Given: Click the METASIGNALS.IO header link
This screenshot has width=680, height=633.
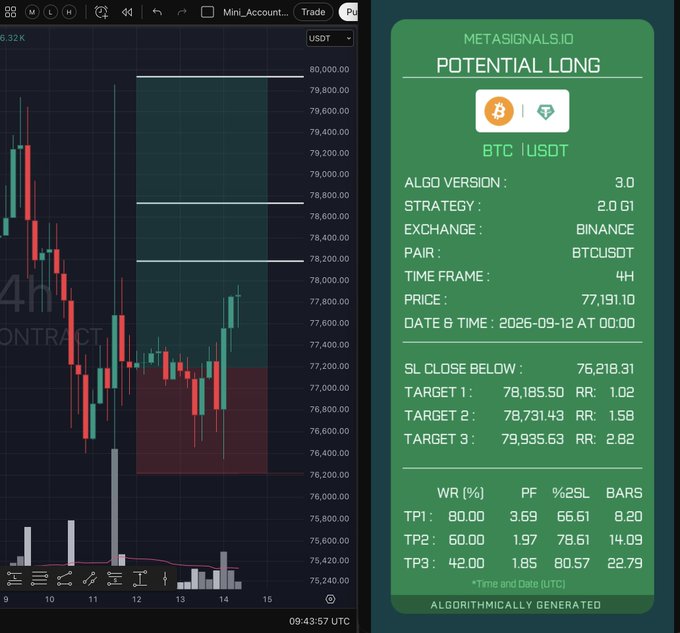Looking at the screenshot, I should pyautogui.click(x=518, y=39).
